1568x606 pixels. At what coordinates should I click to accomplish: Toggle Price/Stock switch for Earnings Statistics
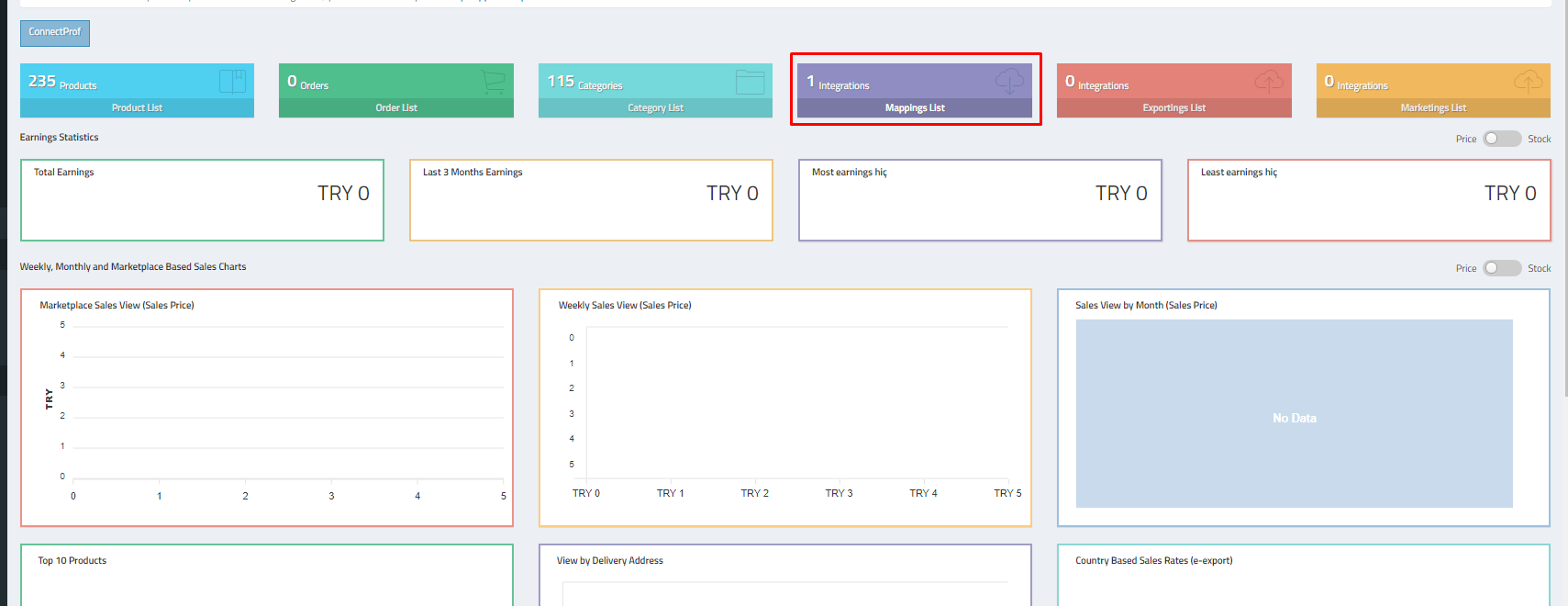1501,139
